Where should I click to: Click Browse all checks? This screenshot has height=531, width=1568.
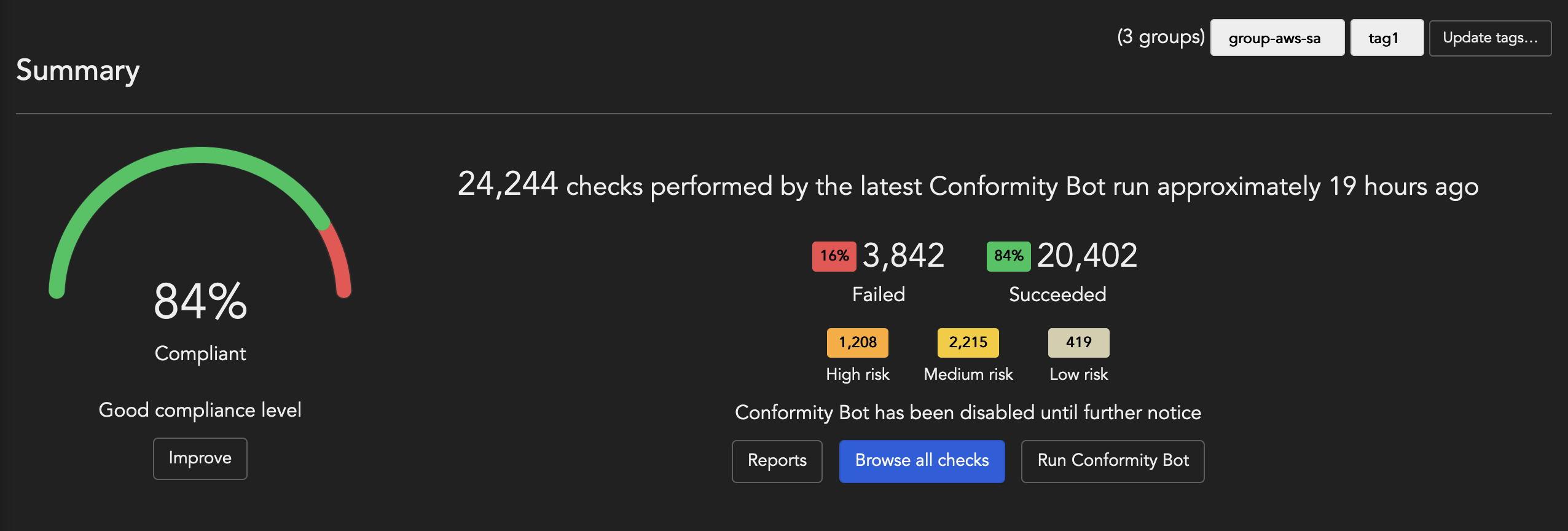point(922,461)
